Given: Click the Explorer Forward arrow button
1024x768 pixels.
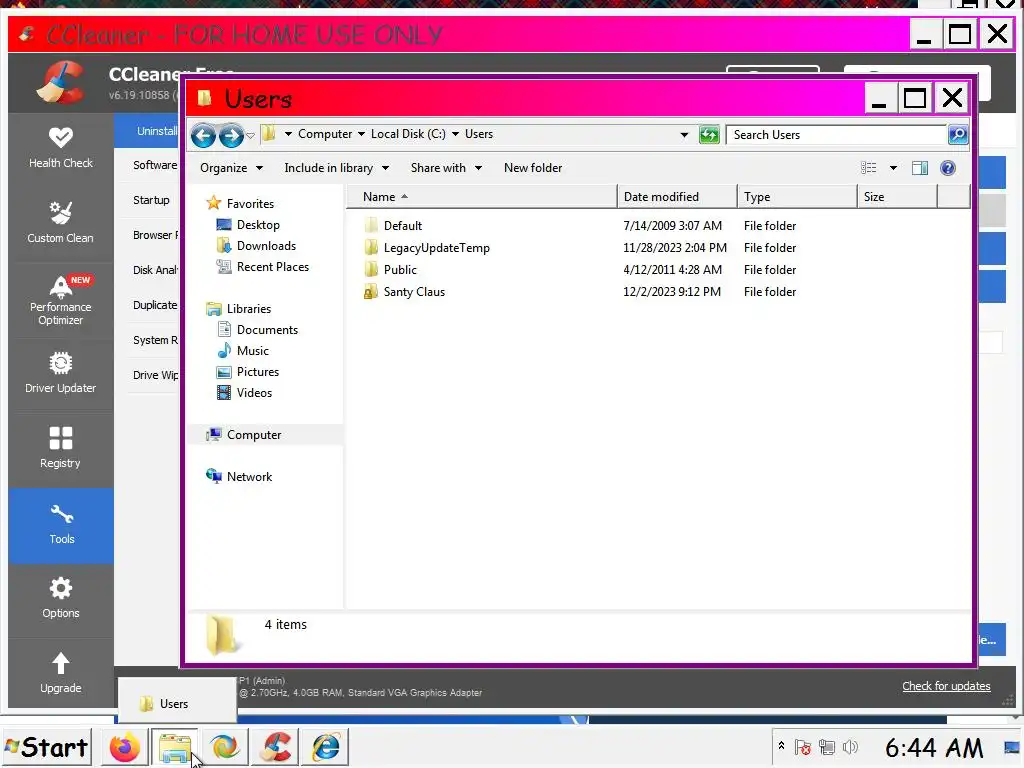Looking at the screenshot, I should click(231, 135).
